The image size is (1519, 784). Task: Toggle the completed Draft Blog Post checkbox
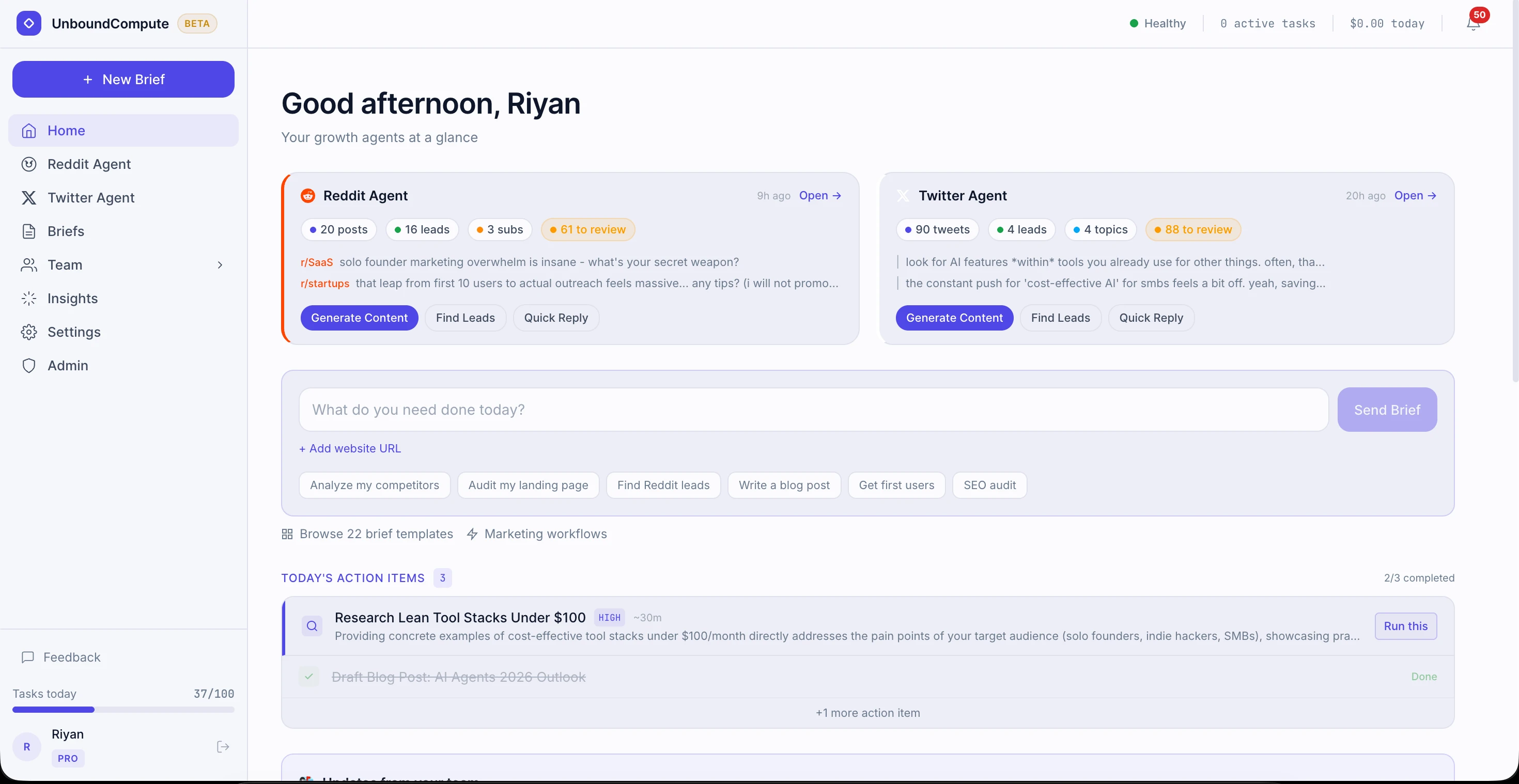point(309,677)
